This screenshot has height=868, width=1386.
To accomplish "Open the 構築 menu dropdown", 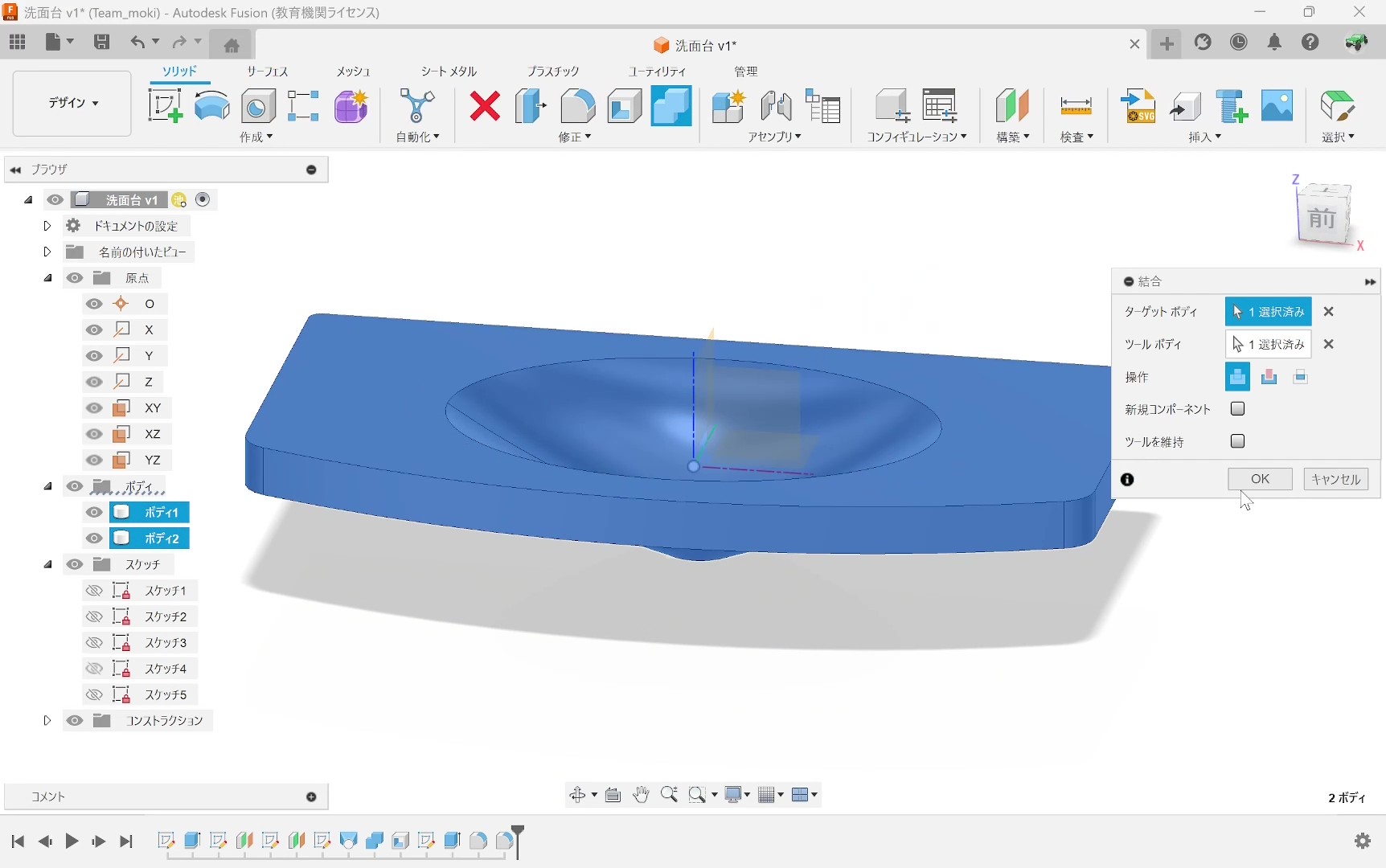I will tap(1013, 137).
